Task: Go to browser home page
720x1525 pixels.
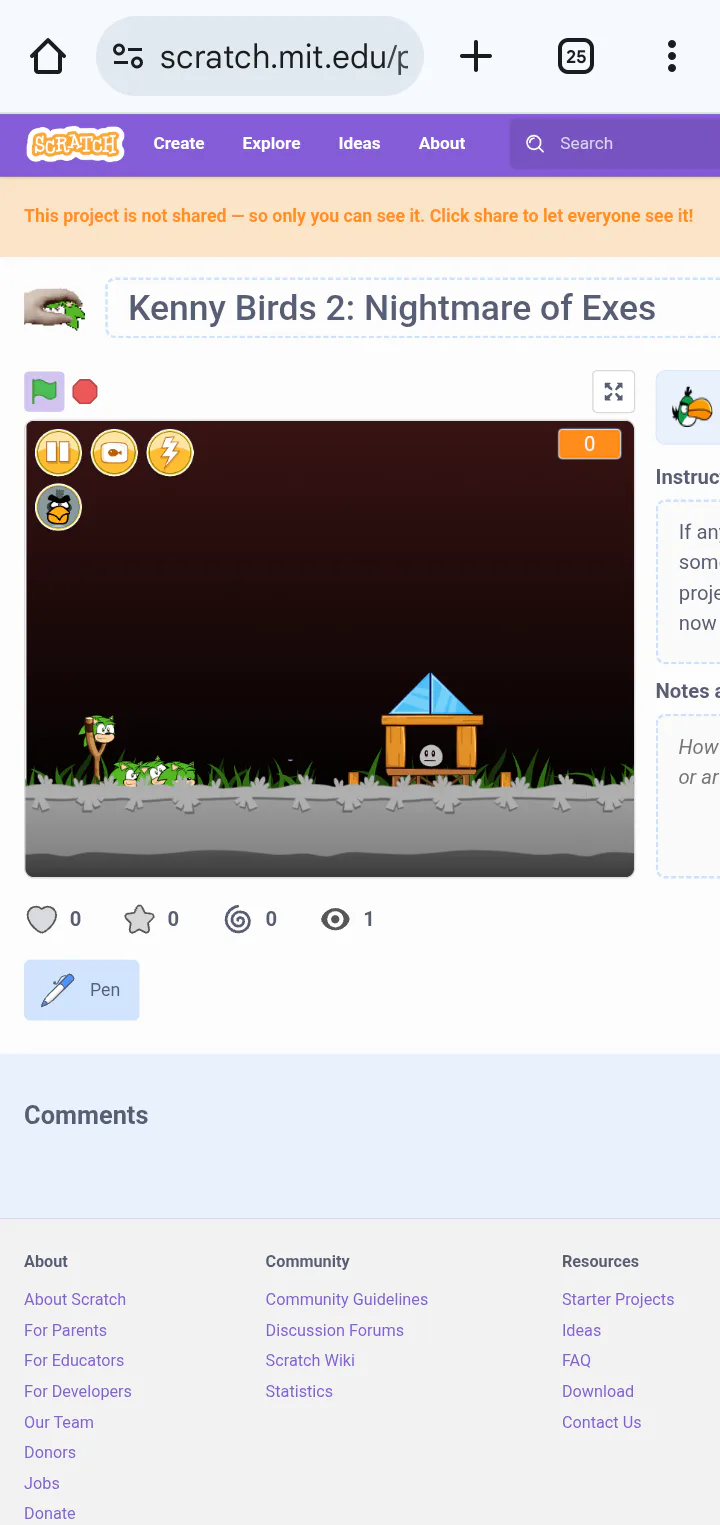Action: (x=48, y=56)
